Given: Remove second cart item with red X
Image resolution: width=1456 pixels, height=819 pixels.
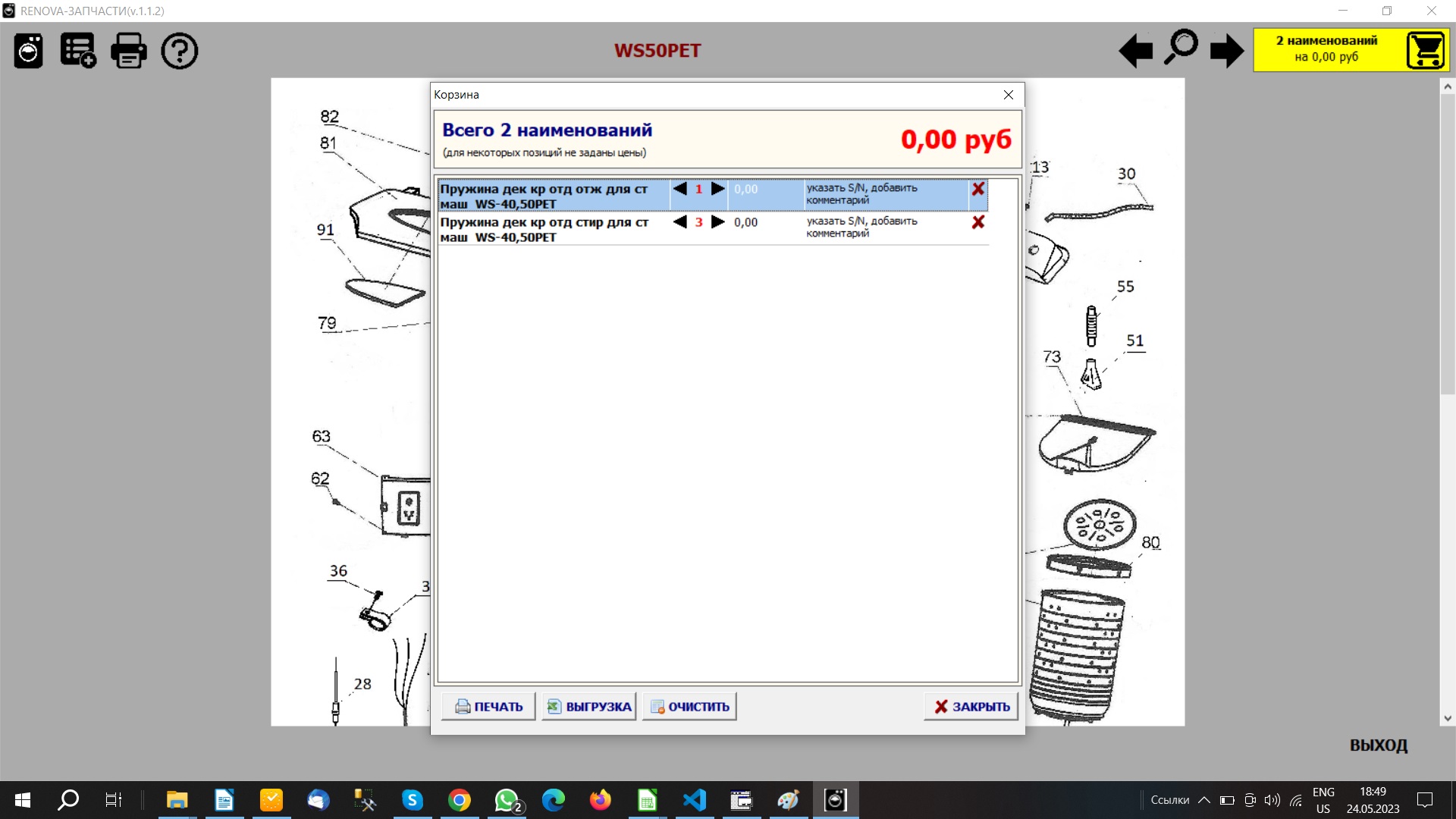Looking at the screenshot, I should pyautogui.click(x=978, y=222).
